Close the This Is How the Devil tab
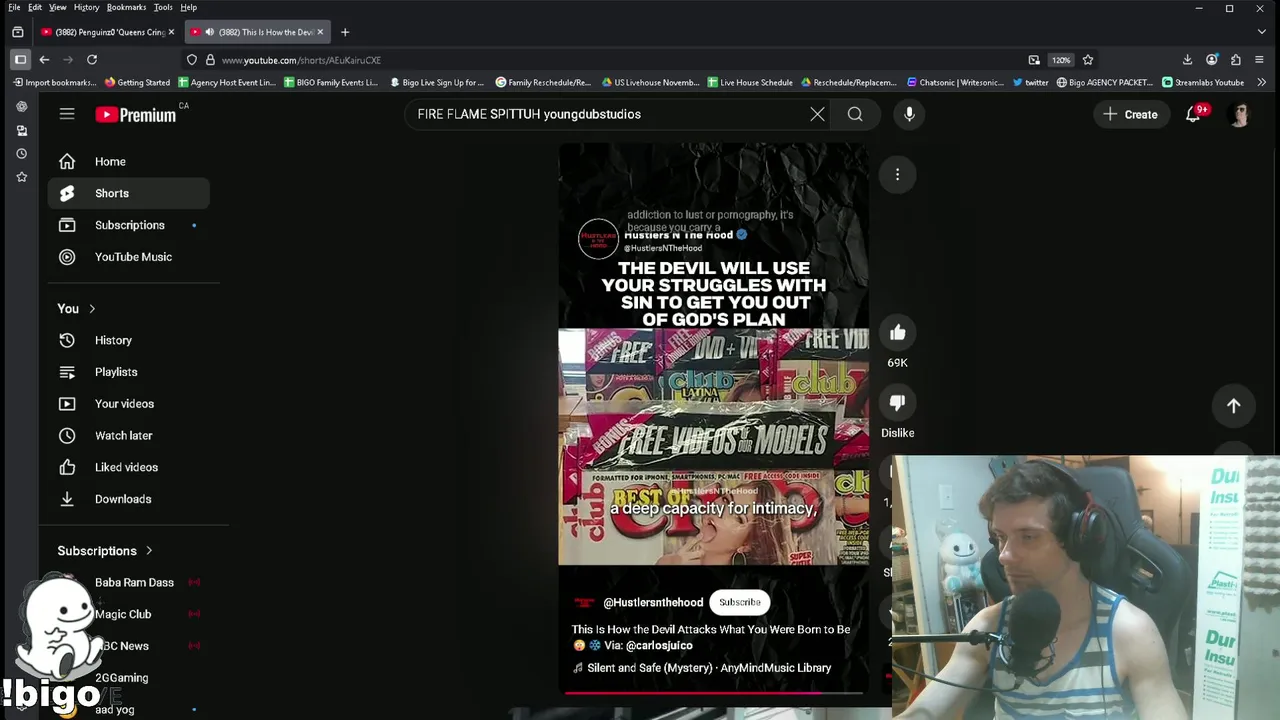1280x720 pixels. click(320, 32)
